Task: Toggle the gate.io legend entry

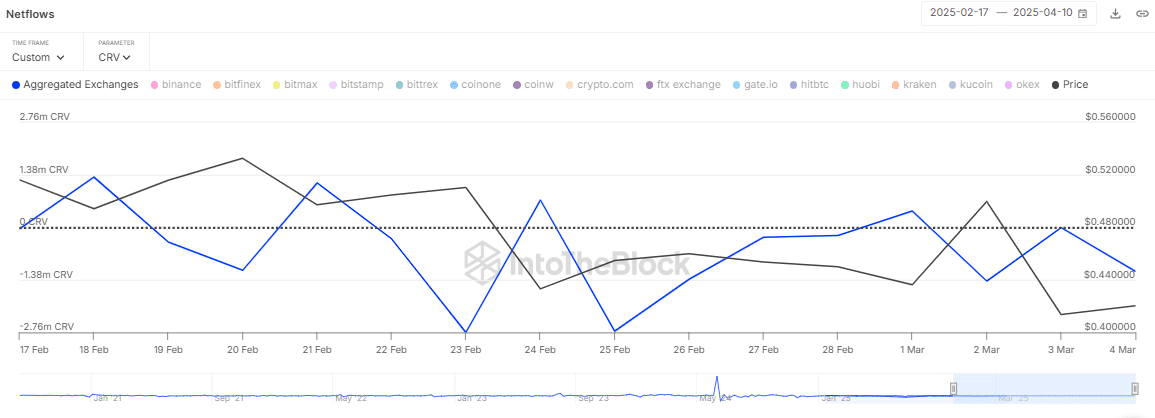Action: [757, 85]
